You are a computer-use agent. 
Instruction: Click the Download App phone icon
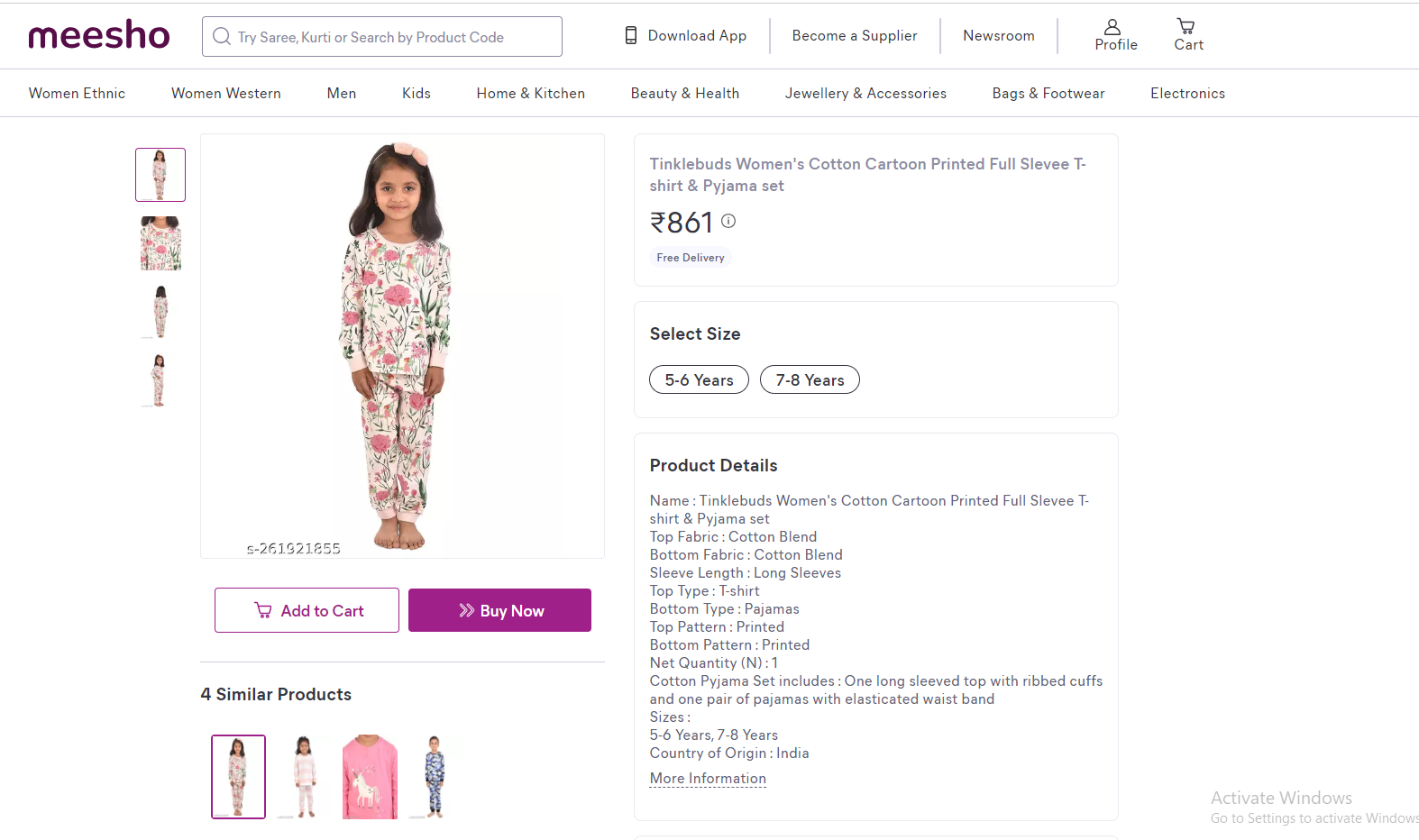(631, 36)
